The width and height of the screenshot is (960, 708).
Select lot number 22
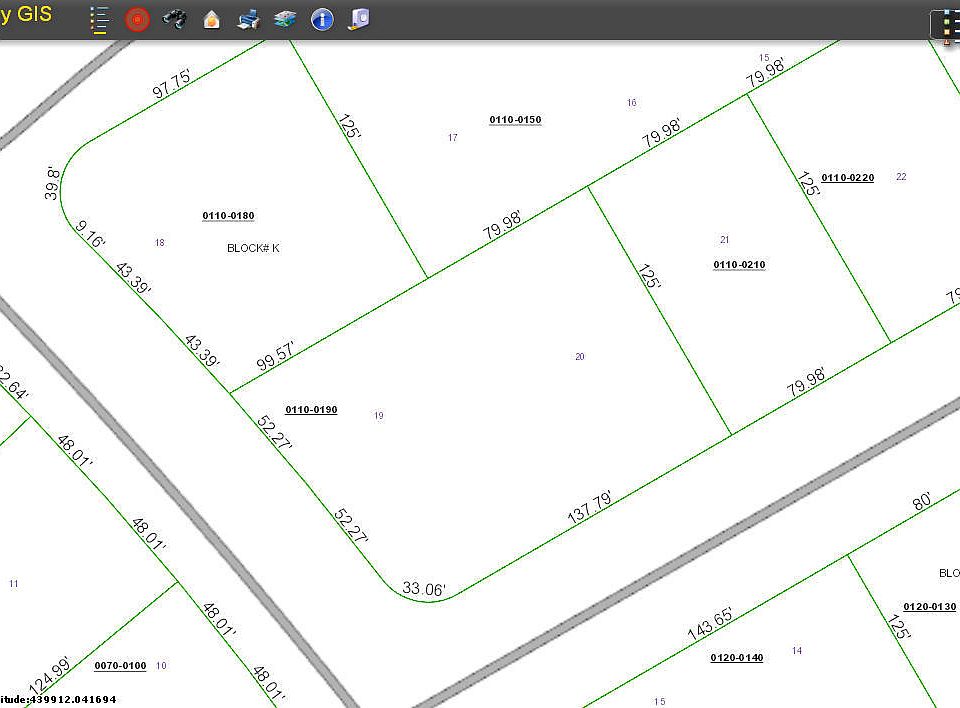pyautogui.click(x=901, y=176)
